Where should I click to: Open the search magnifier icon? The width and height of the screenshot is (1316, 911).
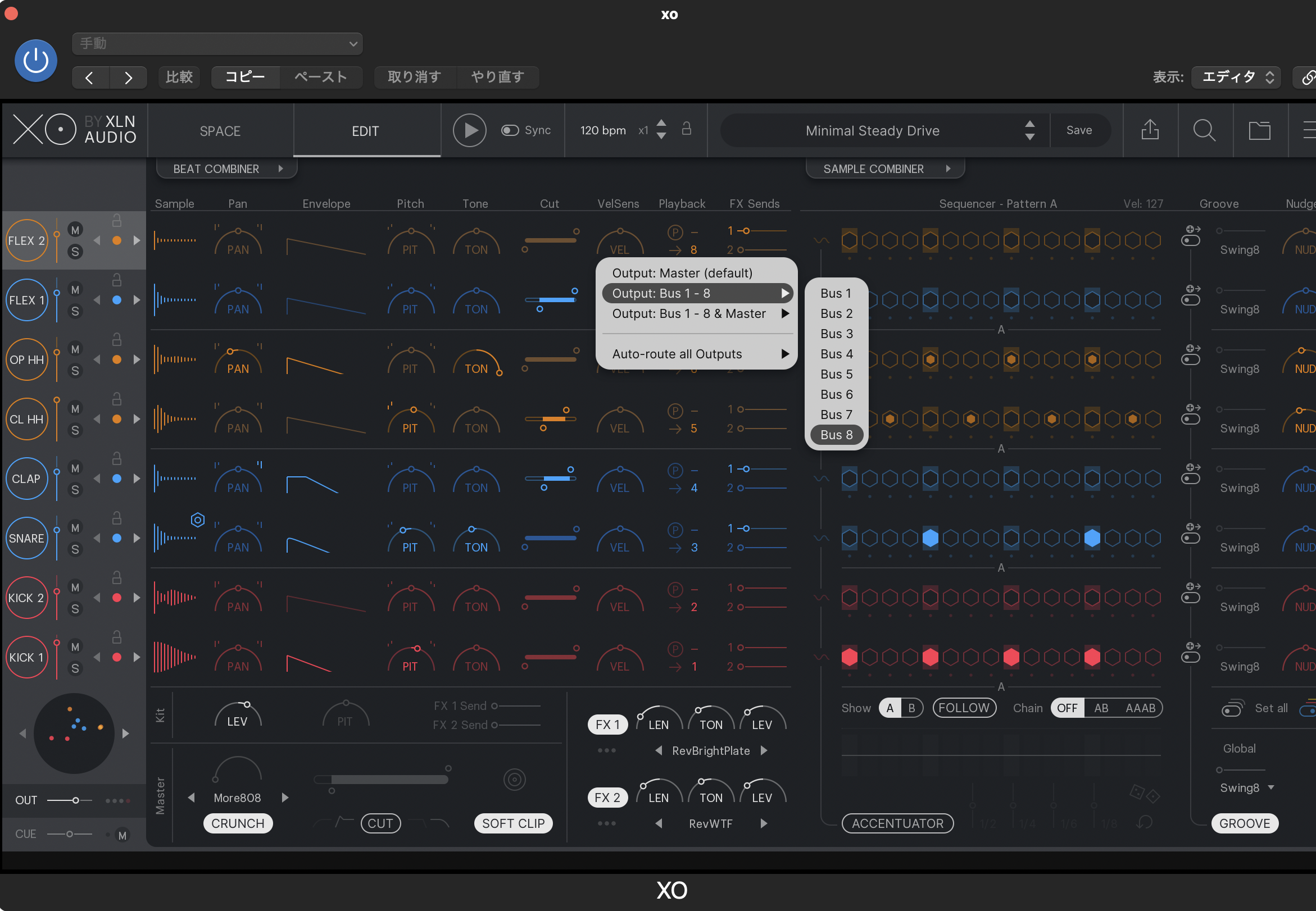pyautogui.click(x=1204, y=130)
